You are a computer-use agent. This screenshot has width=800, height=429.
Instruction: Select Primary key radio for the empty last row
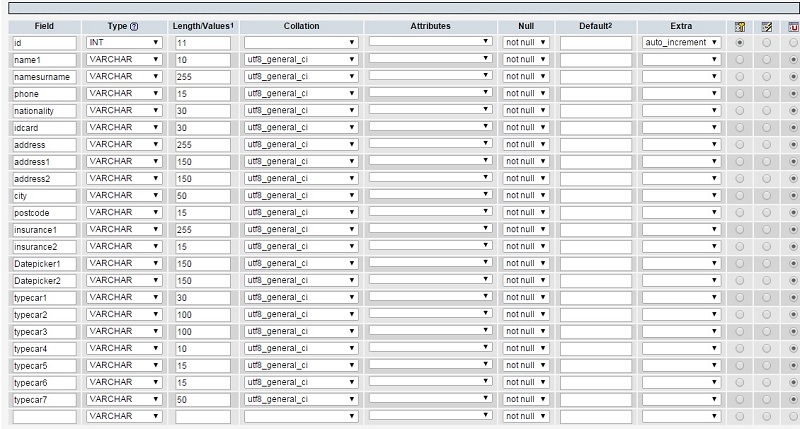tap(739, 416)
